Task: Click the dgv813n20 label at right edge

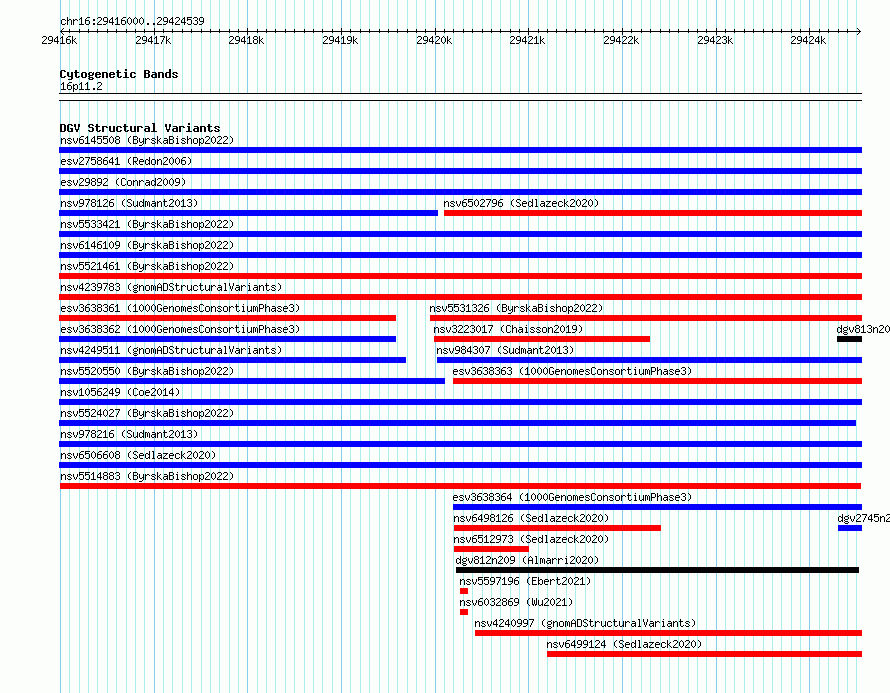Action: click(863, 329)
